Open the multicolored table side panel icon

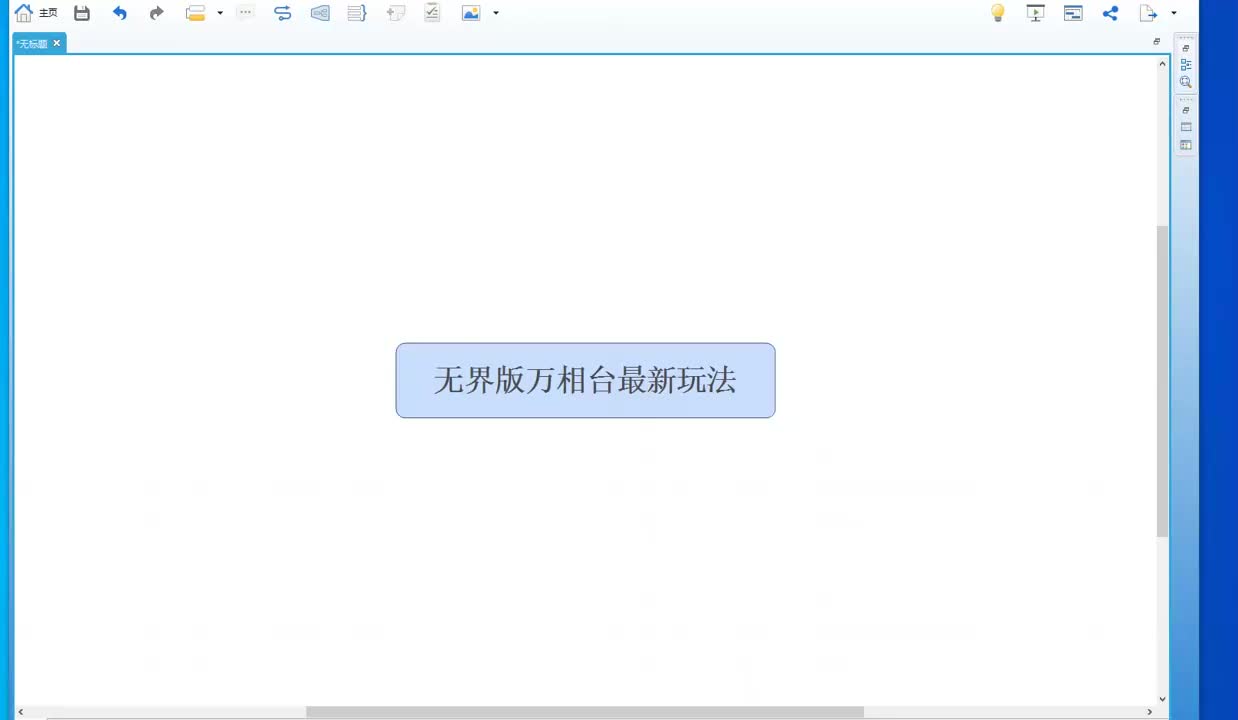click(x=1186, y=145)
